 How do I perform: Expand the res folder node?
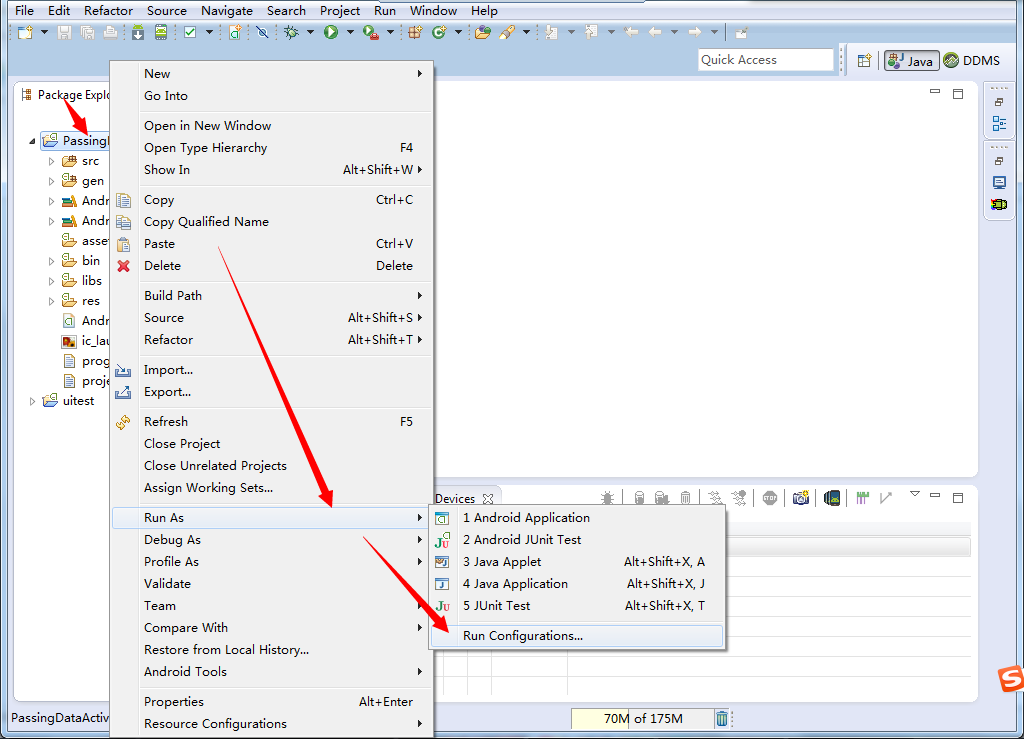(x=52, y=301)
